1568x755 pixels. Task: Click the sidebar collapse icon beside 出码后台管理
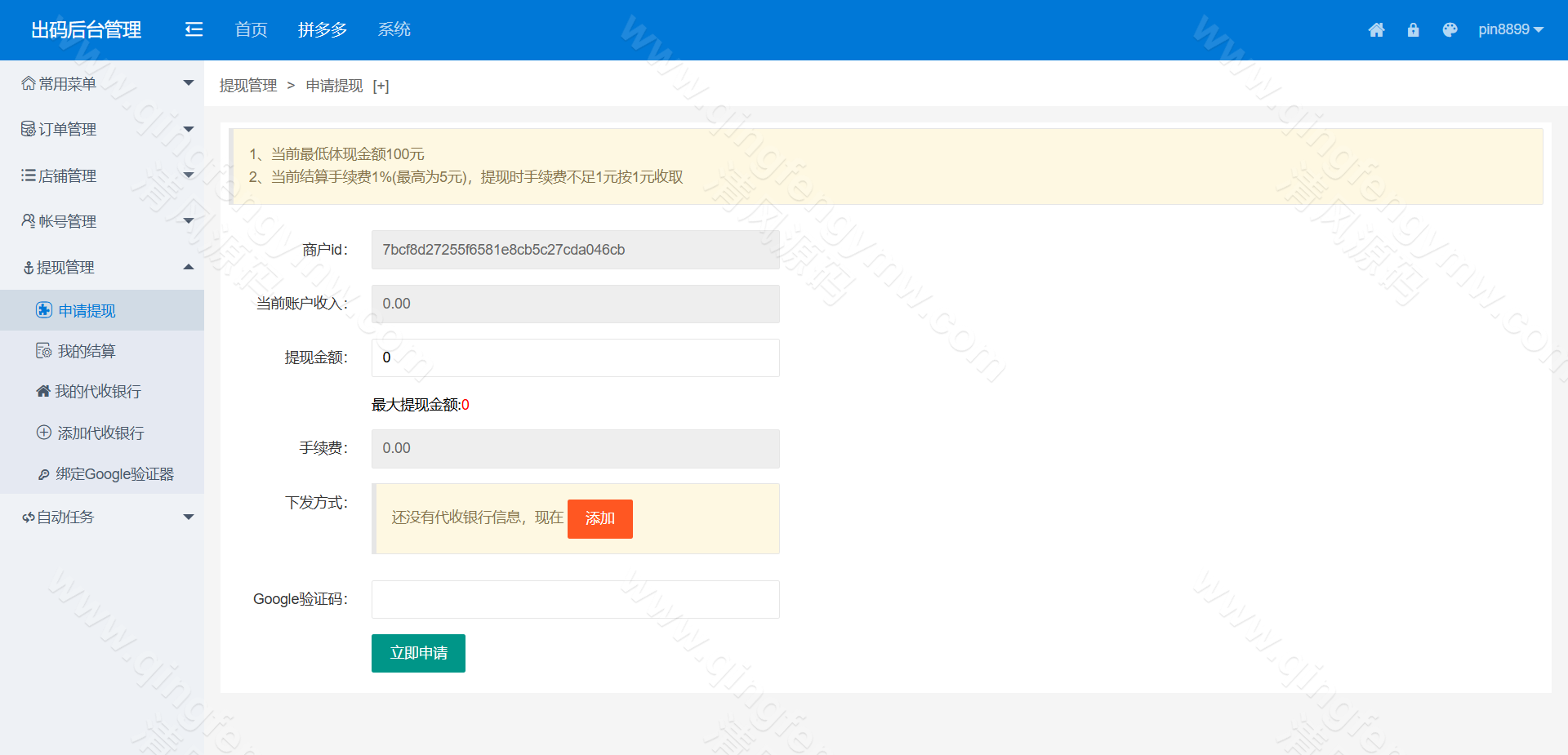[194, 29]
